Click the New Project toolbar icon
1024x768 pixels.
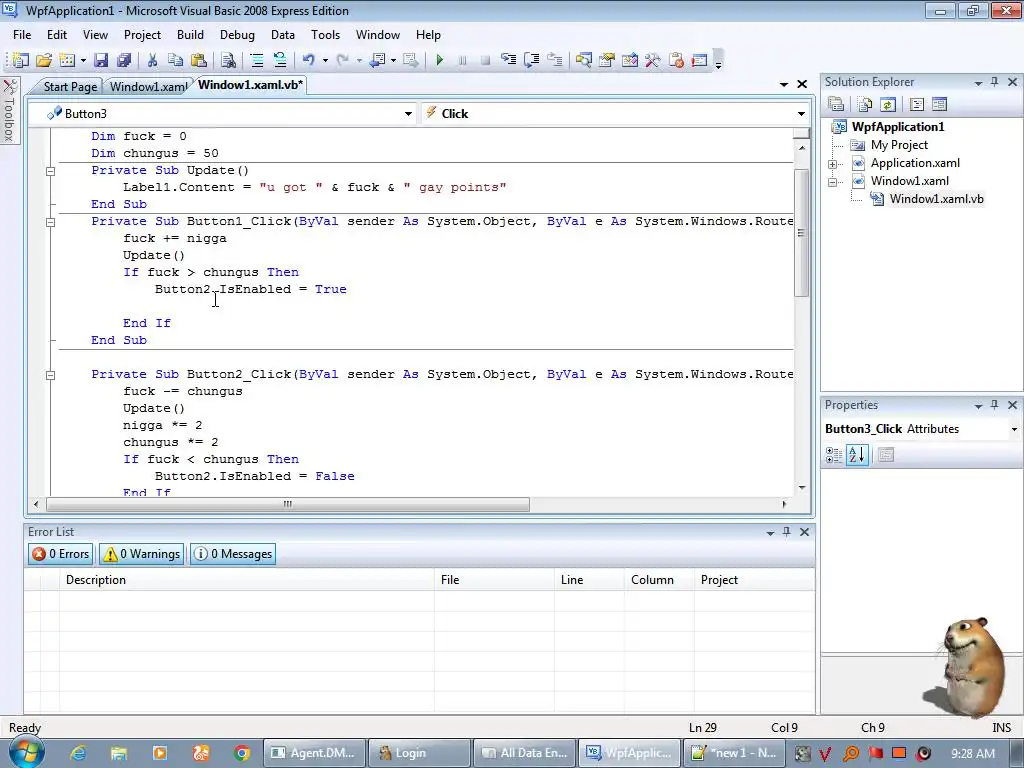pyautogui.click(x=20, y=61)
